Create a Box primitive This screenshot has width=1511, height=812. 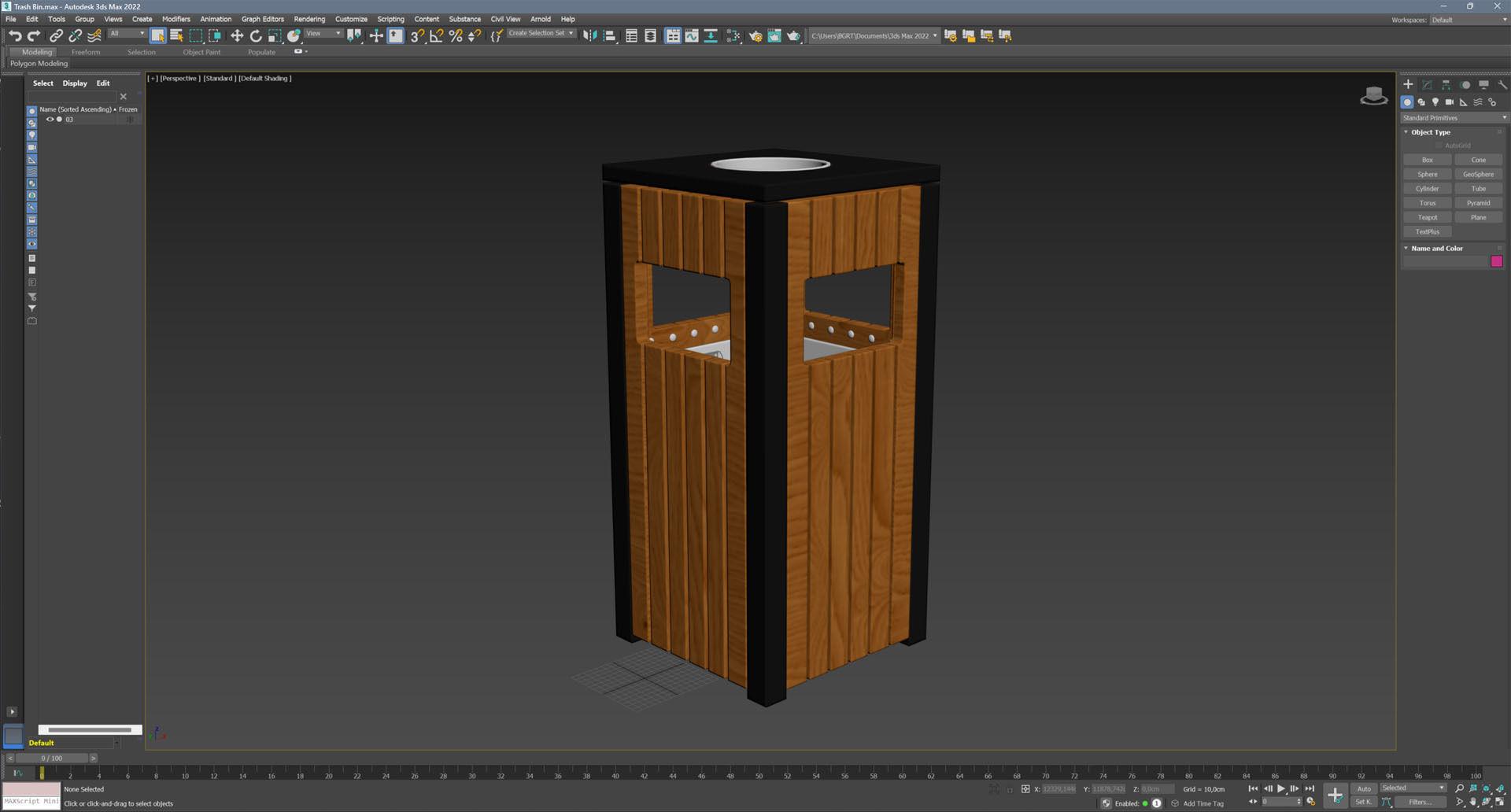[1428, 160]
